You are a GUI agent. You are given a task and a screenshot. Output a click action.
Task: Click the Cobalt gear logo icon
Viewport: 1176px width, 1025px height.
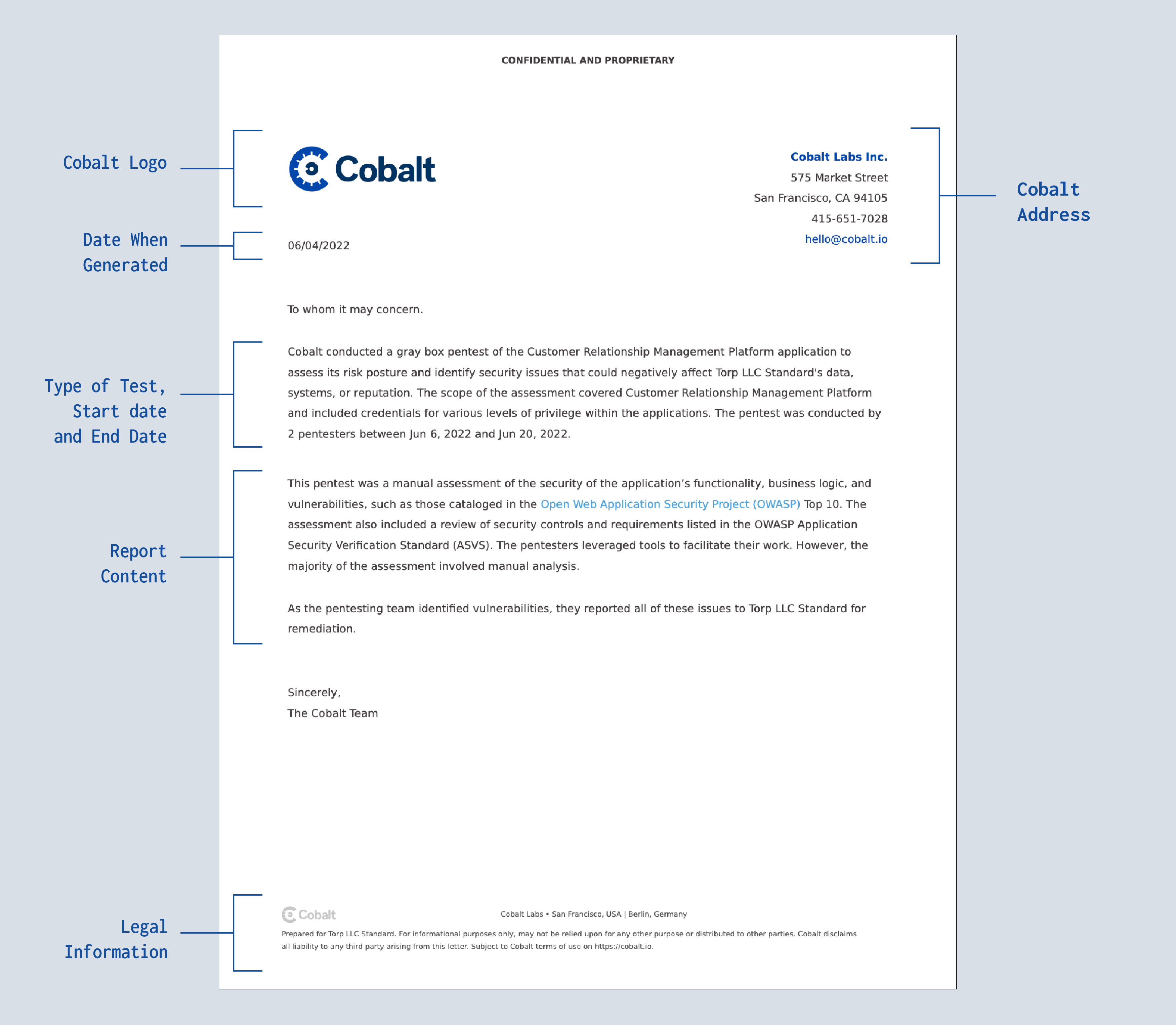(307, 168)
